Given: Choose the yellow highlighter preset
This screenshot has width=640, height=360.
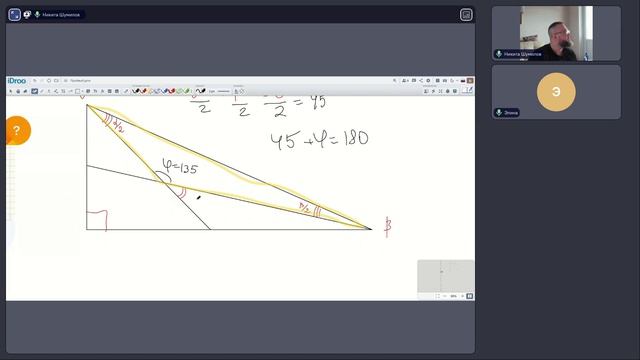Looking at the screenshot, I should (151, 91).
